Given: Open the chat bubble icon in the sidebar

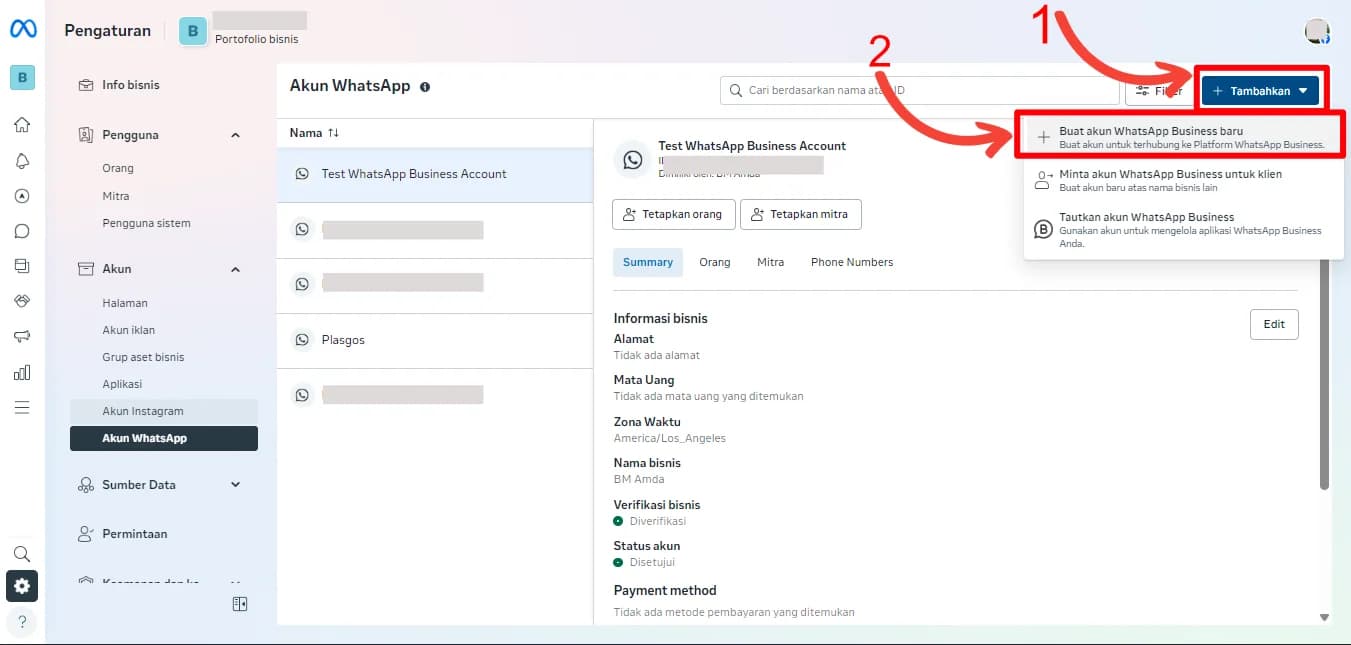Looking at the screenshot, I should [x=22, y=231].
